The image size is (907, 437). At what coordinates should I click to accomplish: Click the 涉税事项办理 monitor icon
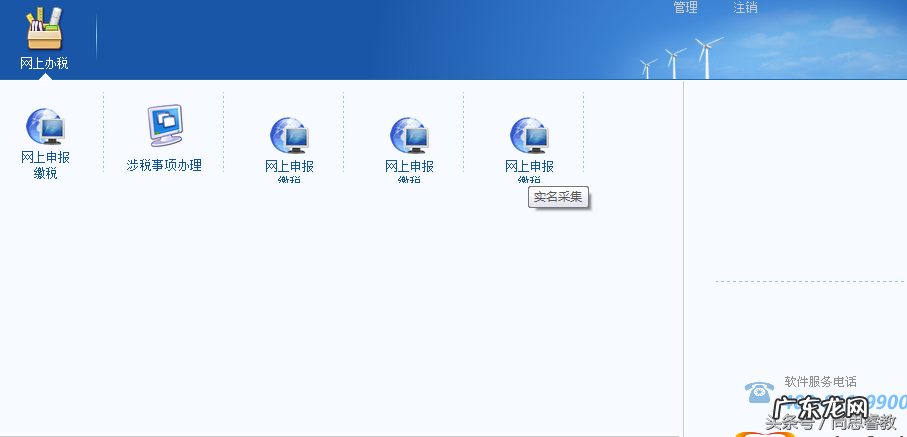[x=165, y=125]
